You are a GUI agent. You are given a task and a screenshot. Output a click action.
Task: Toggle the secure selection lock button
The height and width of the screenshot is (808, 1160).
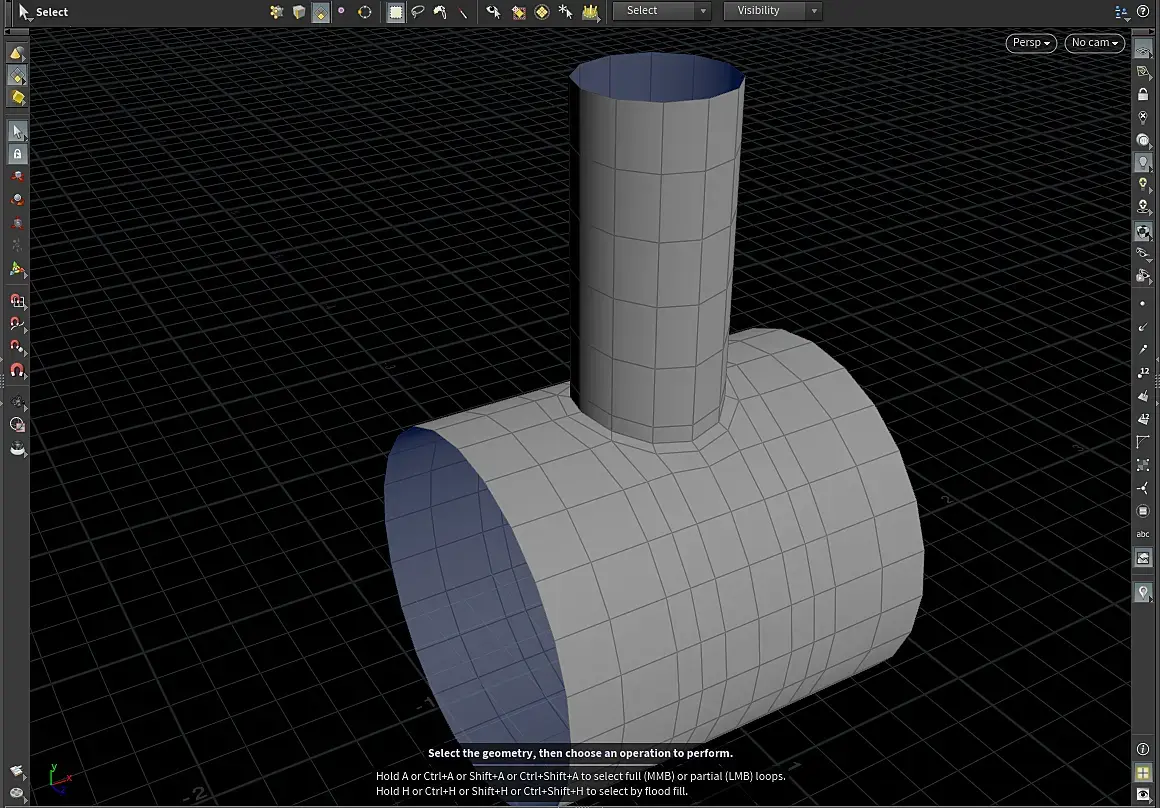pos(17,154)
